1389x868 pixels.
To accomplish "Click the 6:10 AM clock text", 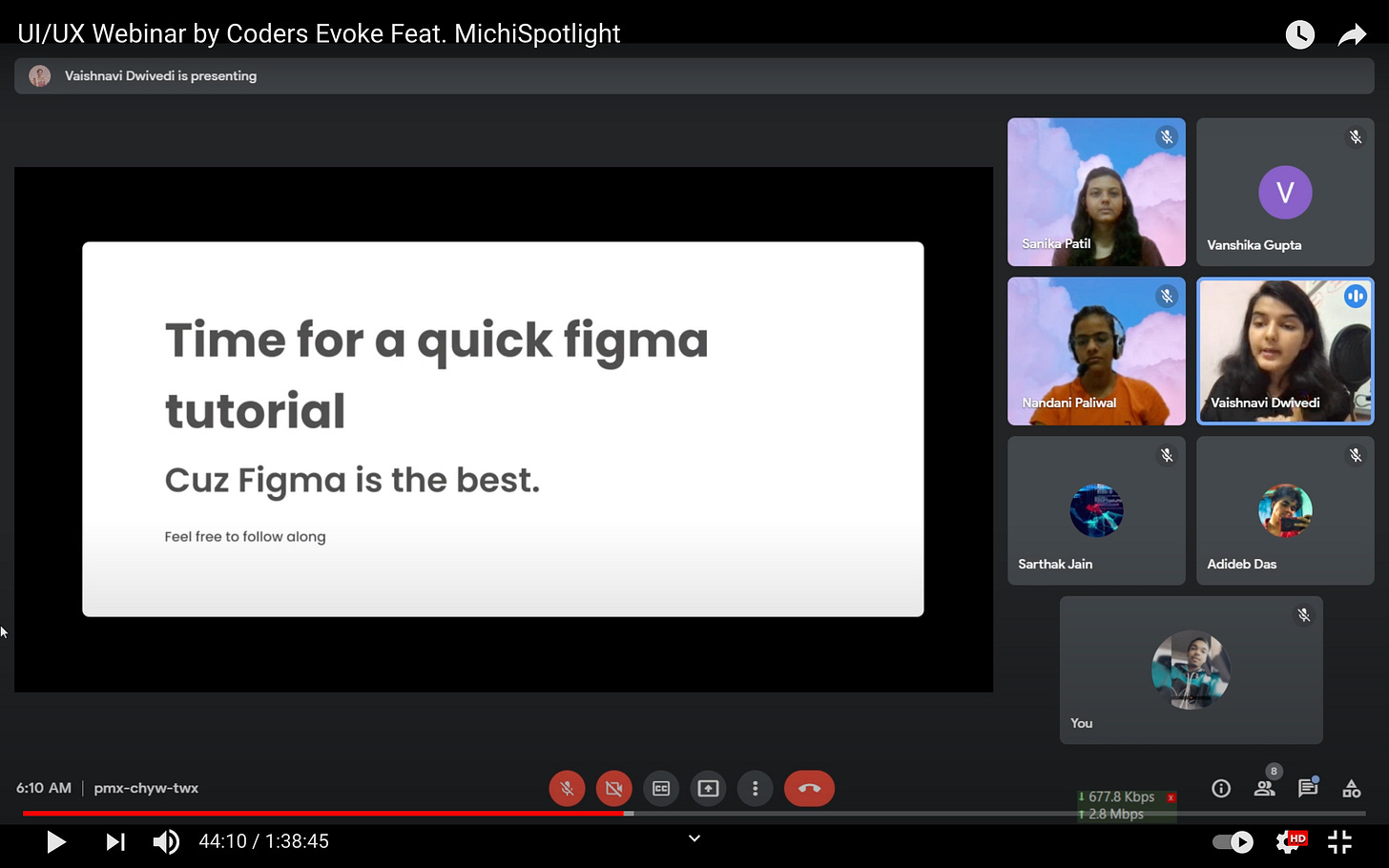I will tap(44, 789).
